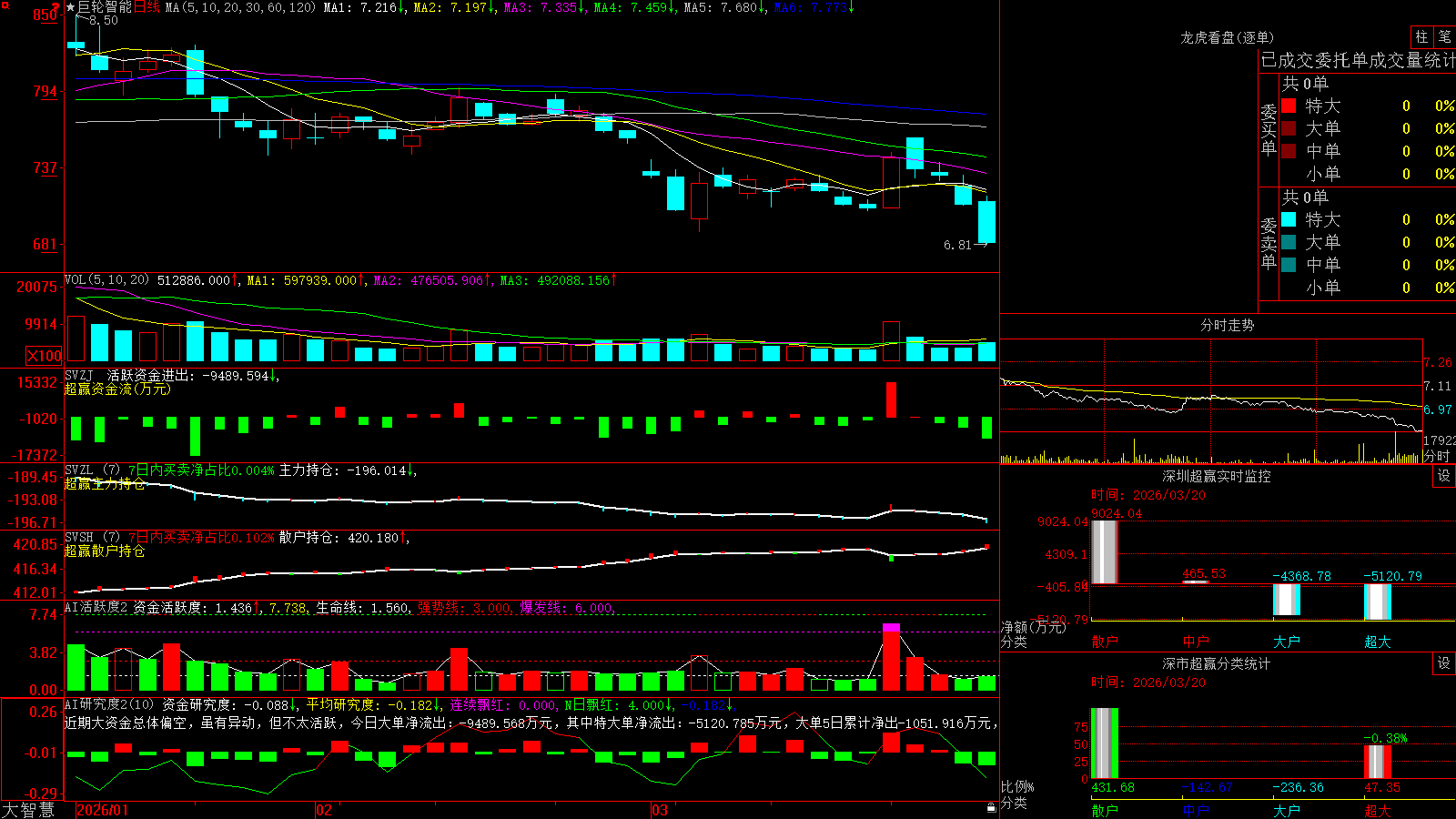Click the star favorite icon before 巨轮智能

click(71, 7)
